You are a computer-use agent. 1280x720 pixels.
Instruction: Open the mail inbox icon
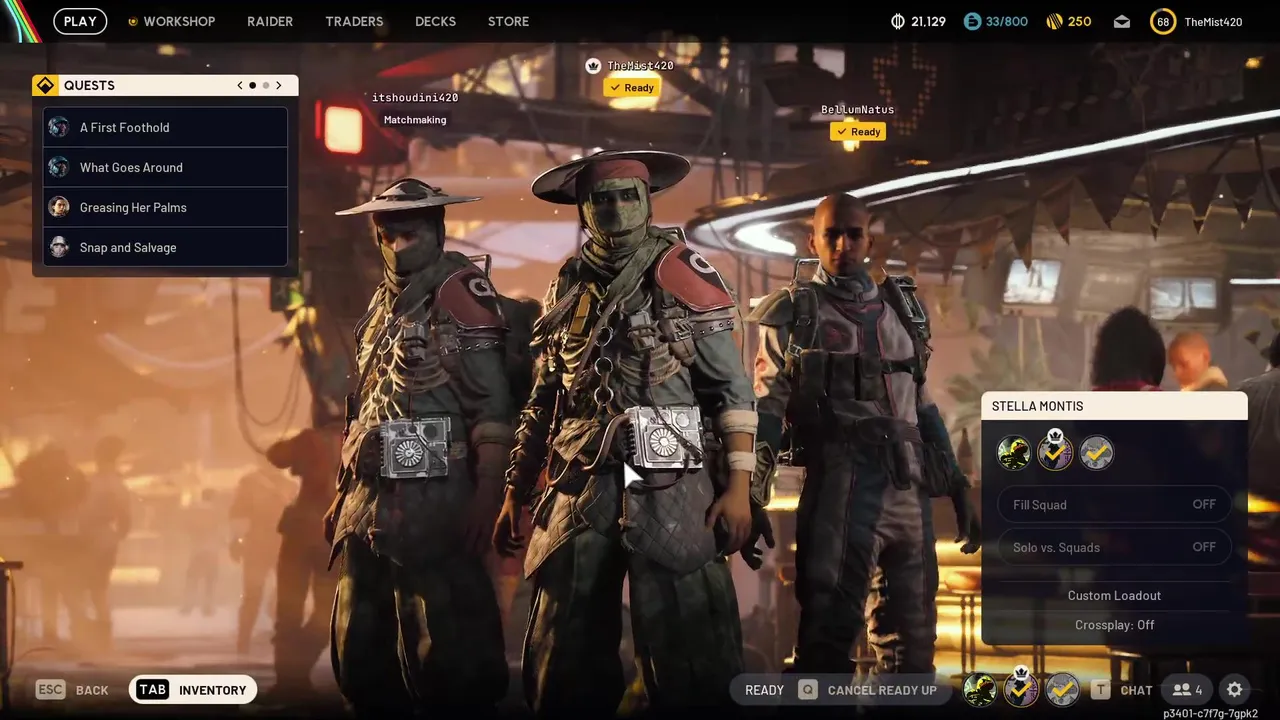click(x=1122, y=22)
